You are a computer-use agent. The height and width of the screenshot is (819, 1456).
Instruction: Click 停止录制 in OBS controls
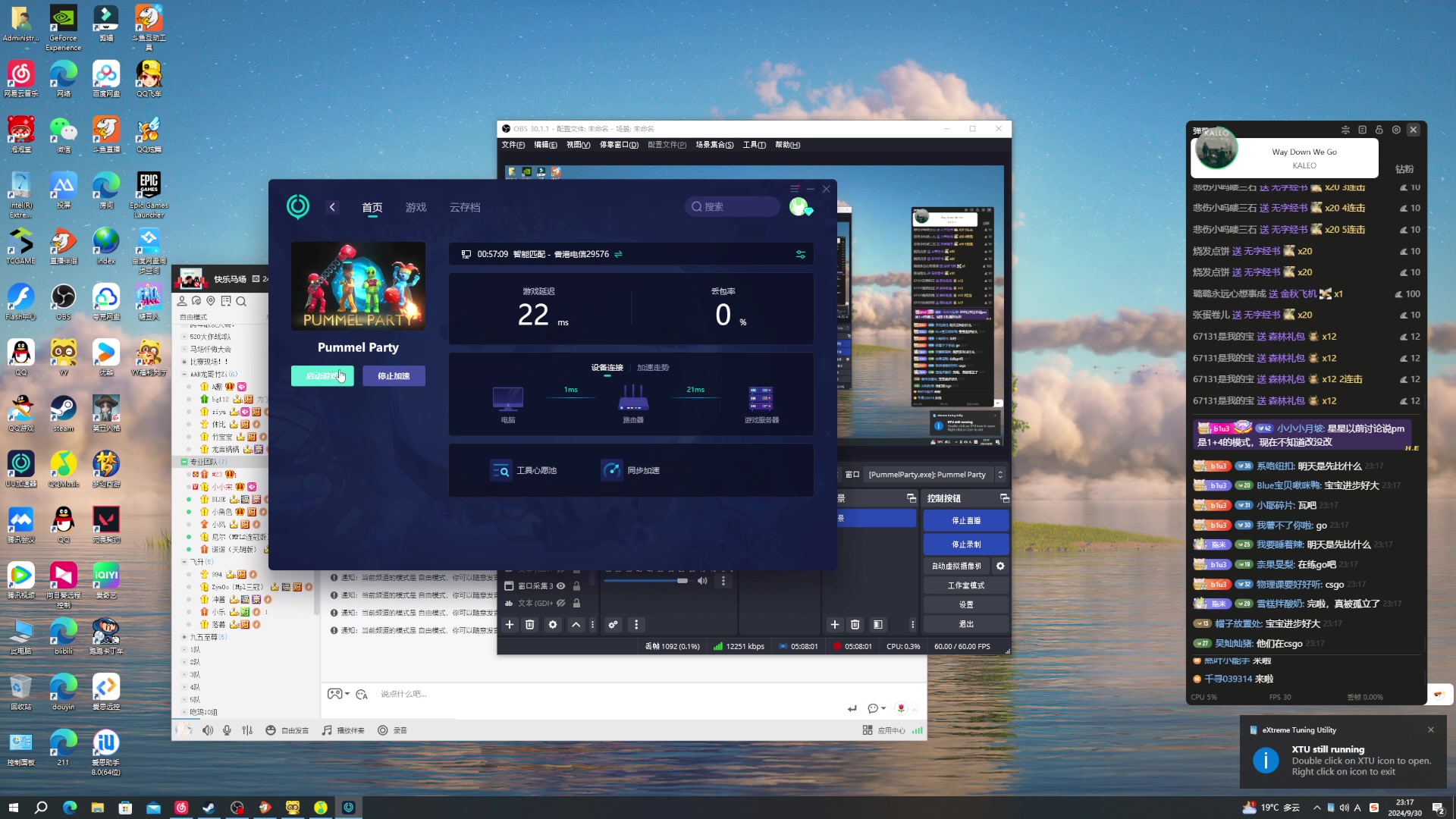(x=966, y=544)
